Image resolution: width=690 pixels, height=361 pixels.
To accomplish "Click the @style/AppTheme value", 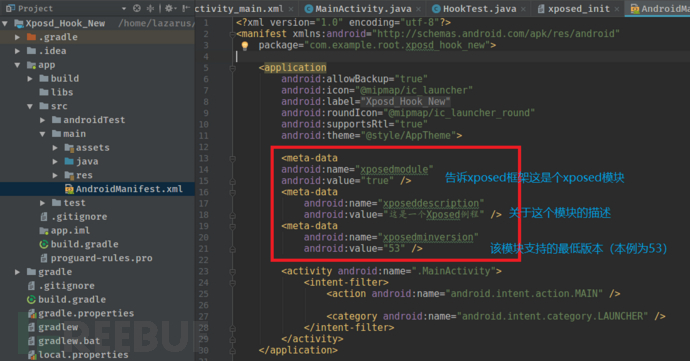I will point(408,136).
